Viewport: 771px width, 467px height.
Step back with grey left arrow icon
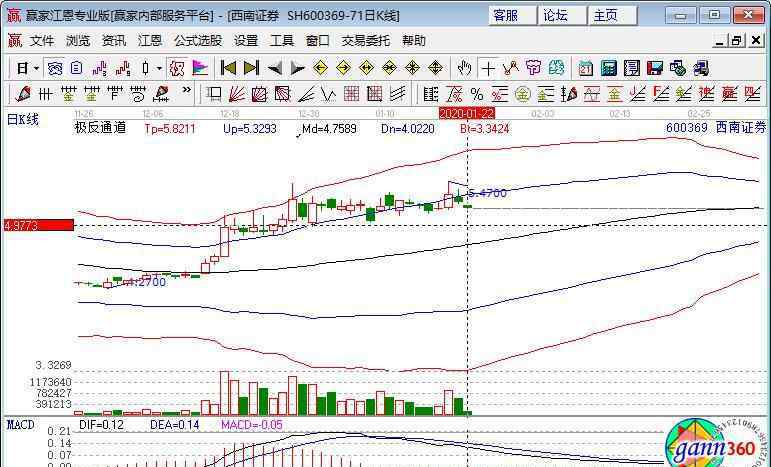point(274,68)
